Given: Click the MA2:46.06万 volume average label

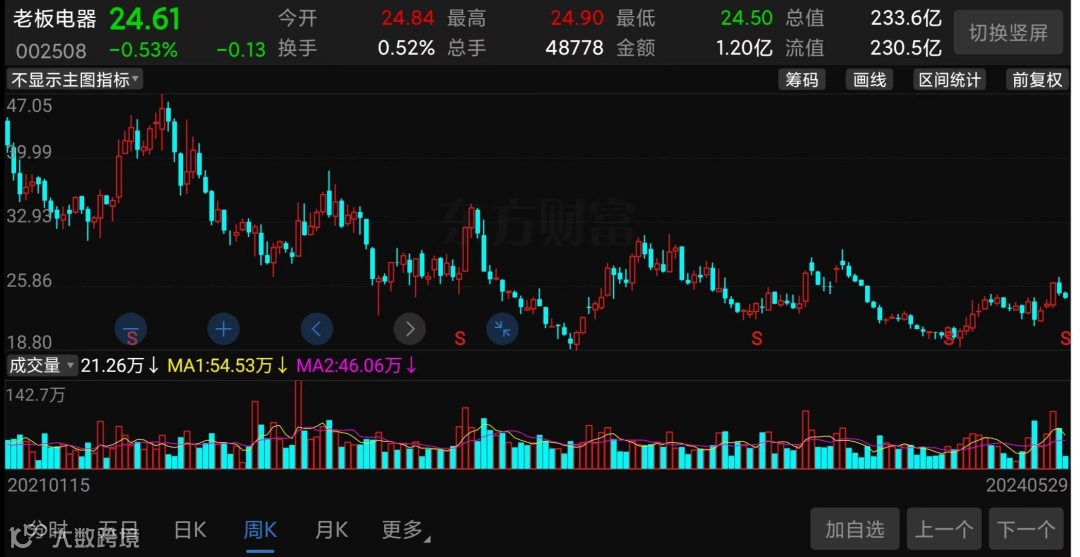Looking at the screenshot, I should (x=357, y=366).
